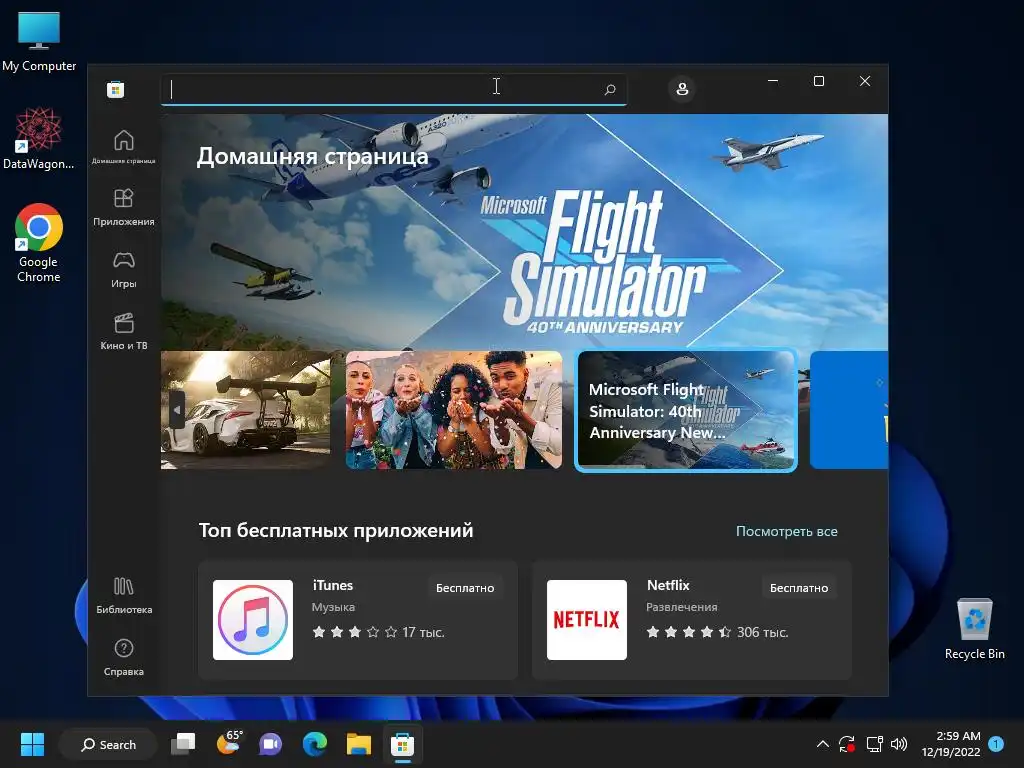This screenshot has height=768, width=1024.
Task: Click the sync update tray icon
Action: pyautogui.click(x=847, y=744)
